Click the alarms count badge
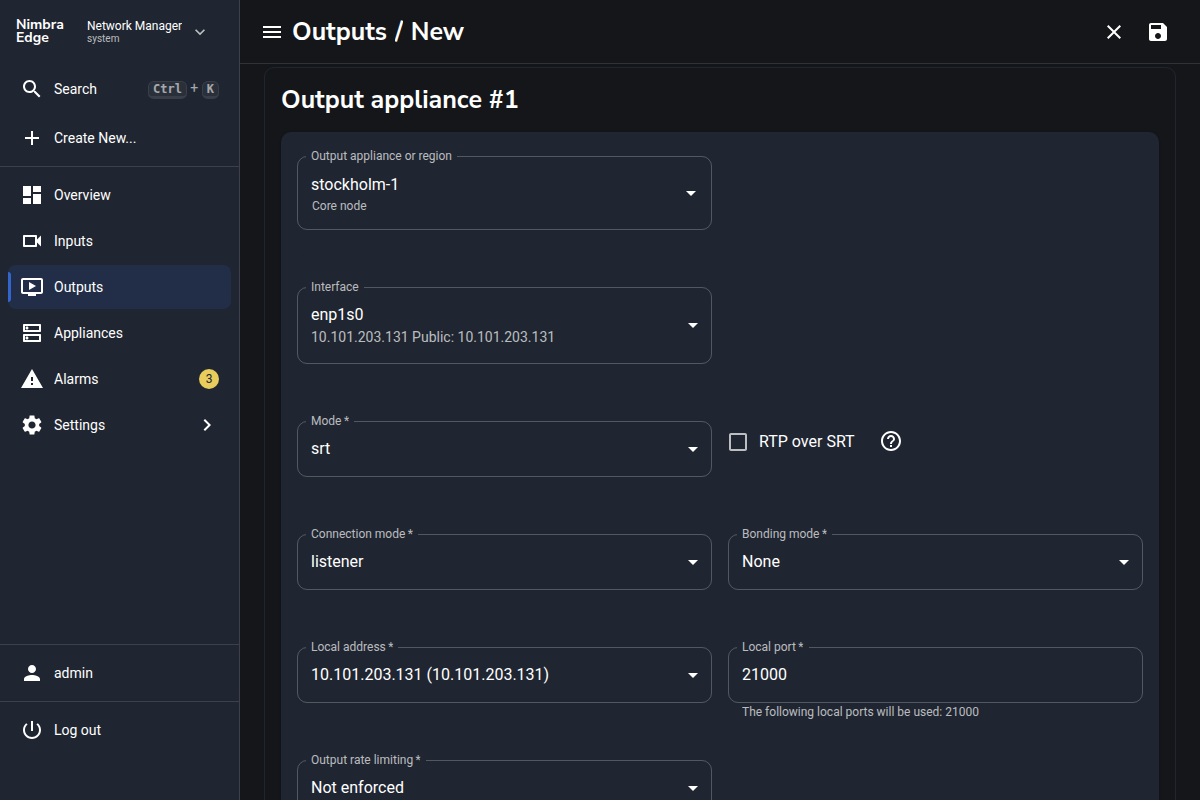 click(208, 379)
